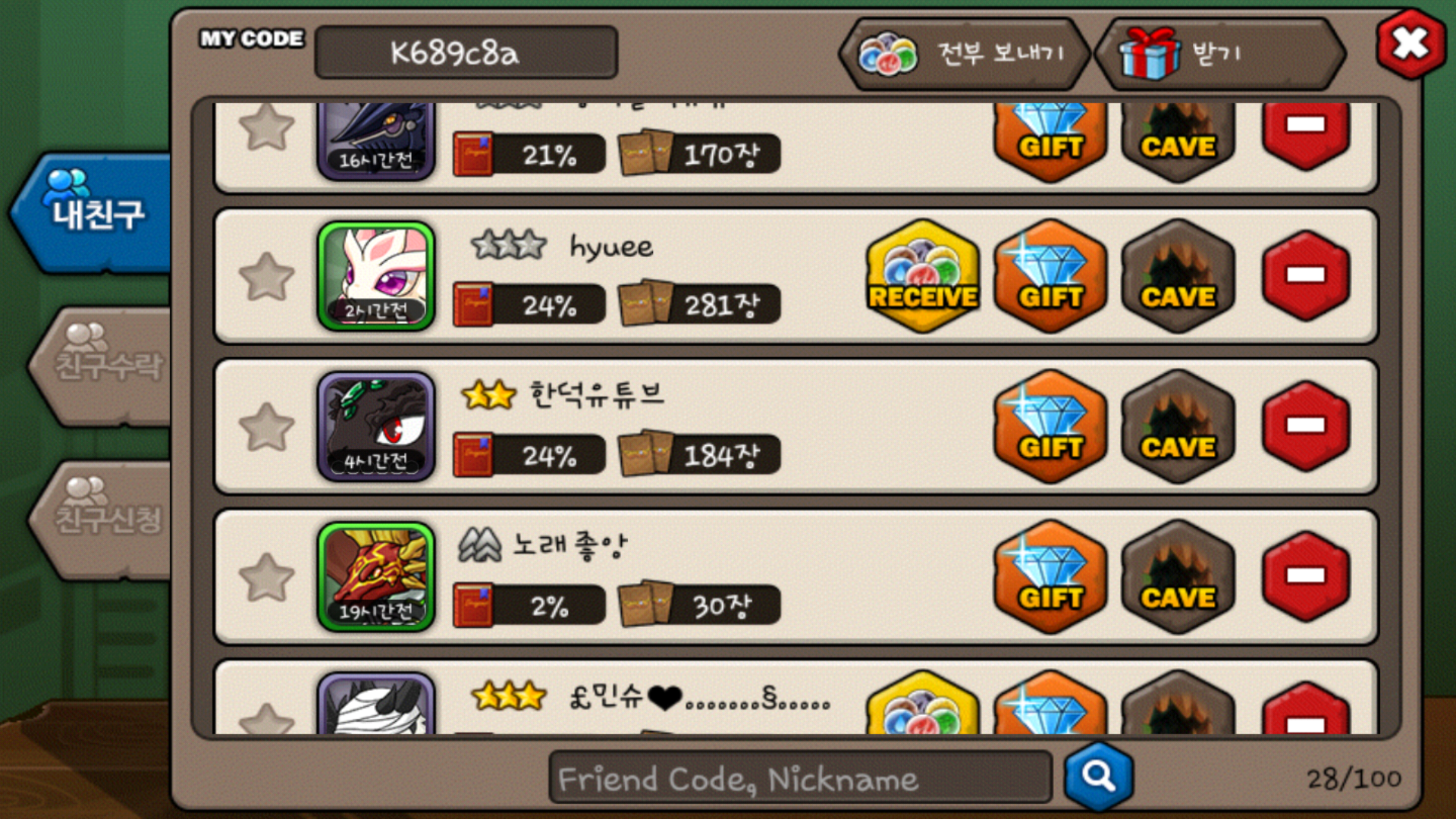
Task: Toggle favorite star for 한덕유튜브
Action: point(266,427)
